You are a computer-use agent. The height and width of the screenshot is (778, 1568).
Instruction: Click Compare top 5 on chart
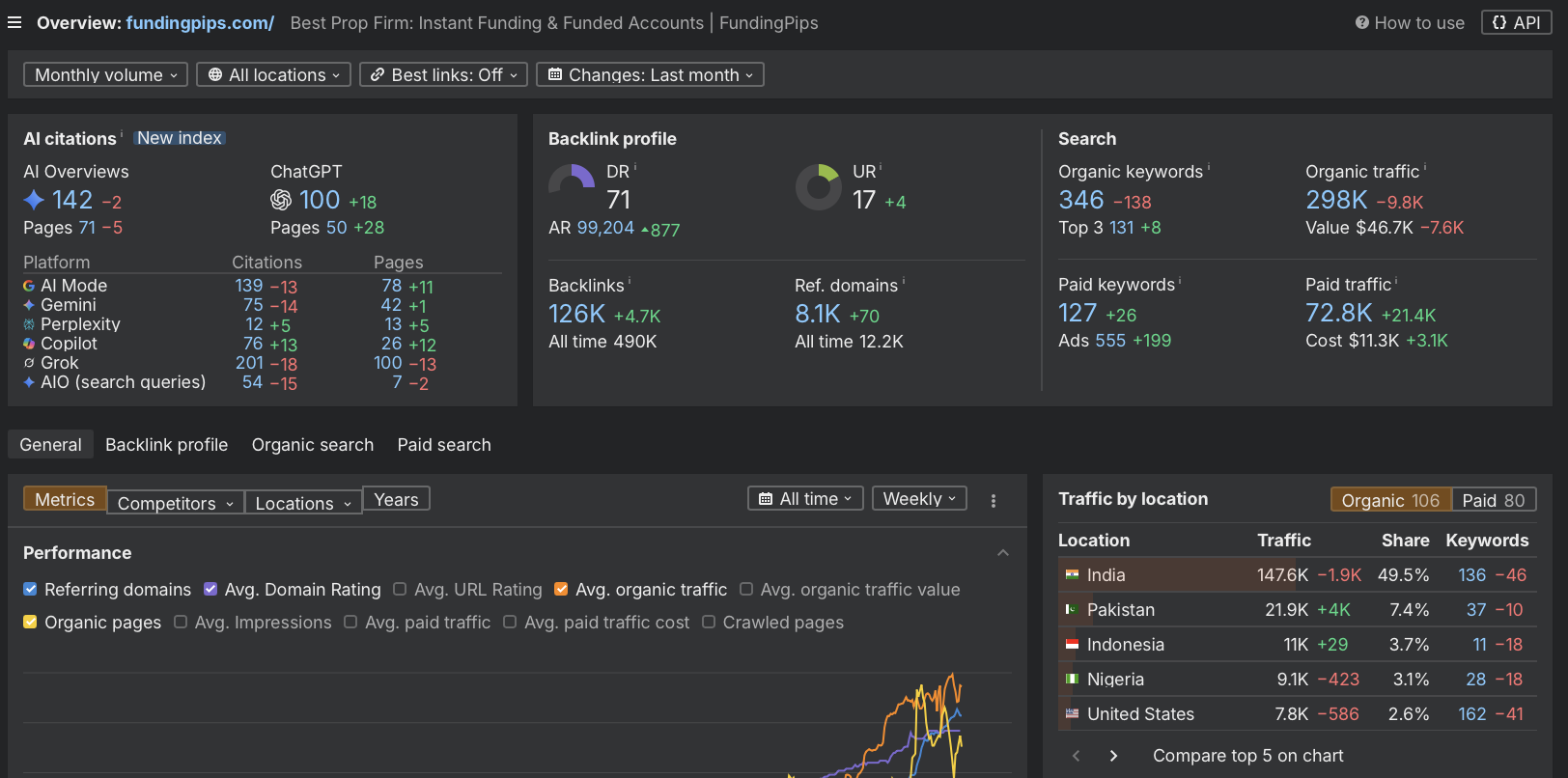[x=1248, y=756]
